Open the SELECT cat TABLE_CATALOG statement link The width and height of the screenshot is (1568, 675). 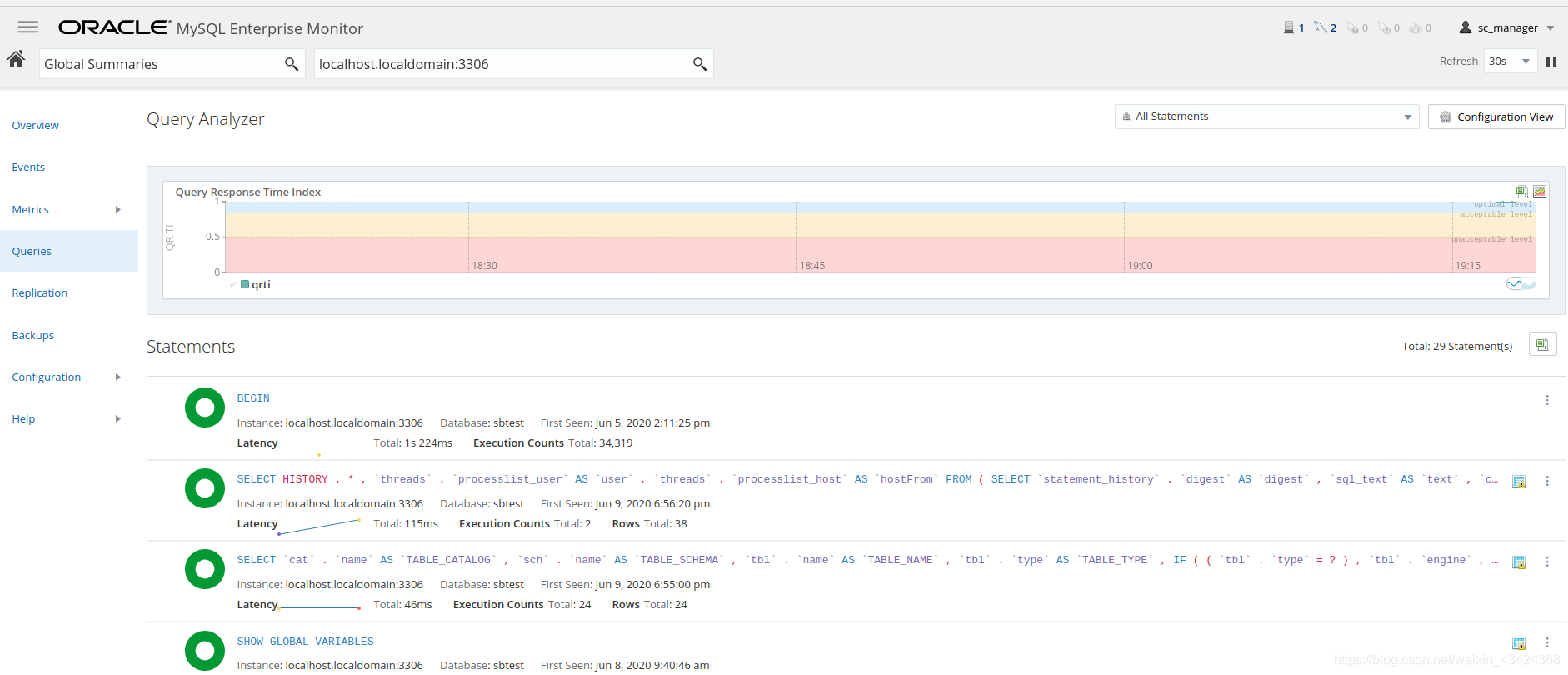tap(867, 560)
